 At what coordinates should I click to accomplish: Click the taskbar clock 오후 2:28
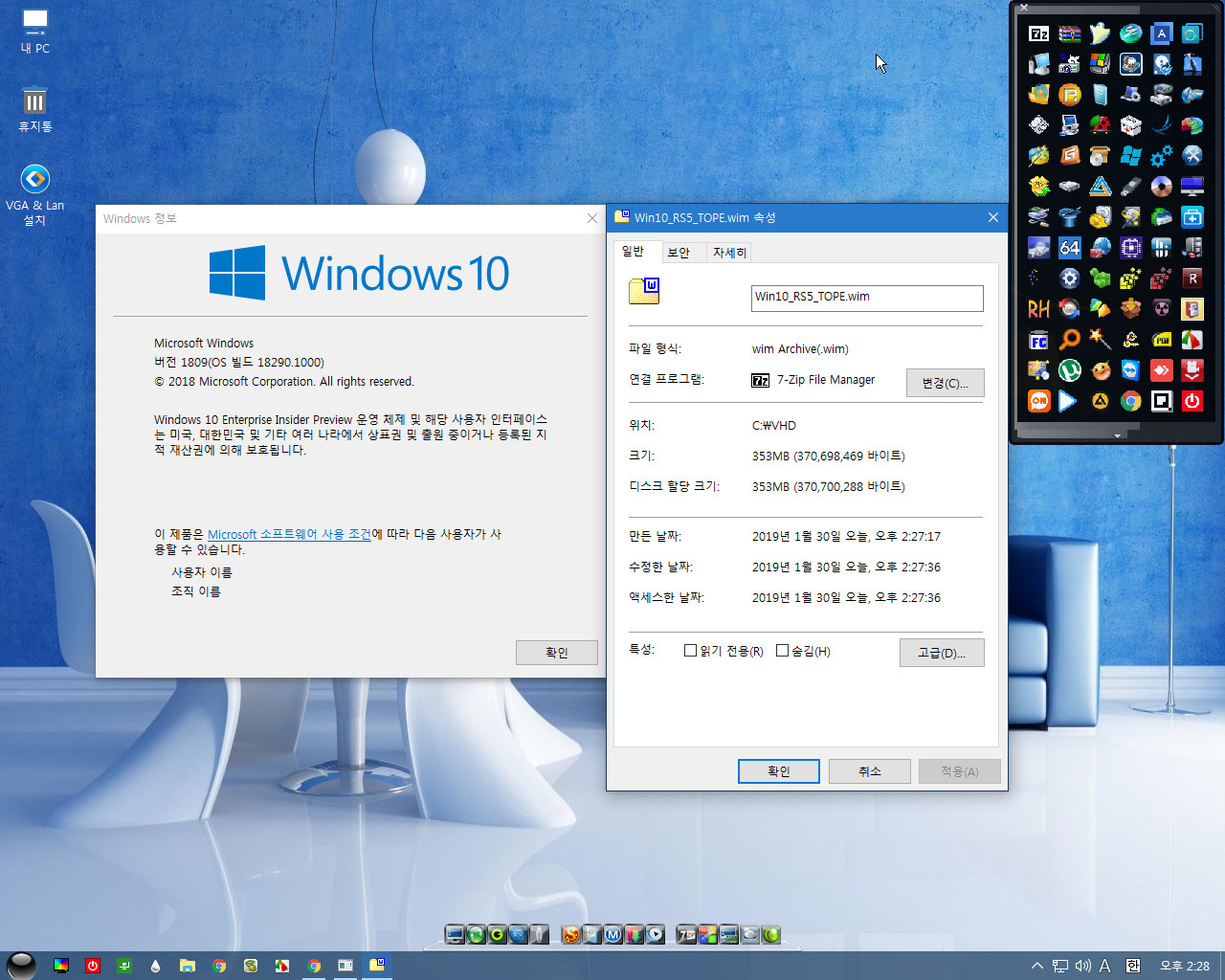tap(1184, 966)
